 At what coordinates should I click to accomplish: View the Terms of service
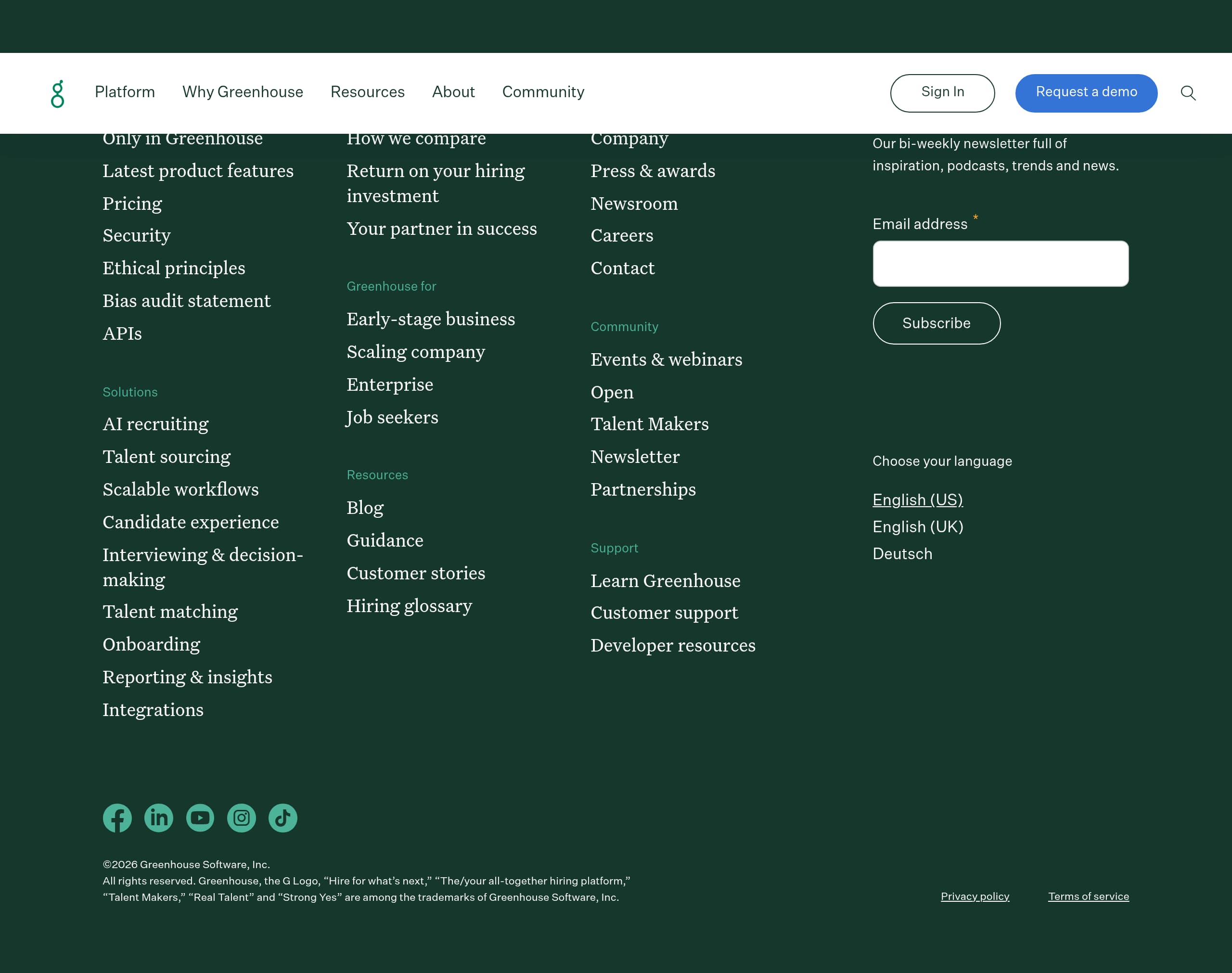tap(1089, 896)
